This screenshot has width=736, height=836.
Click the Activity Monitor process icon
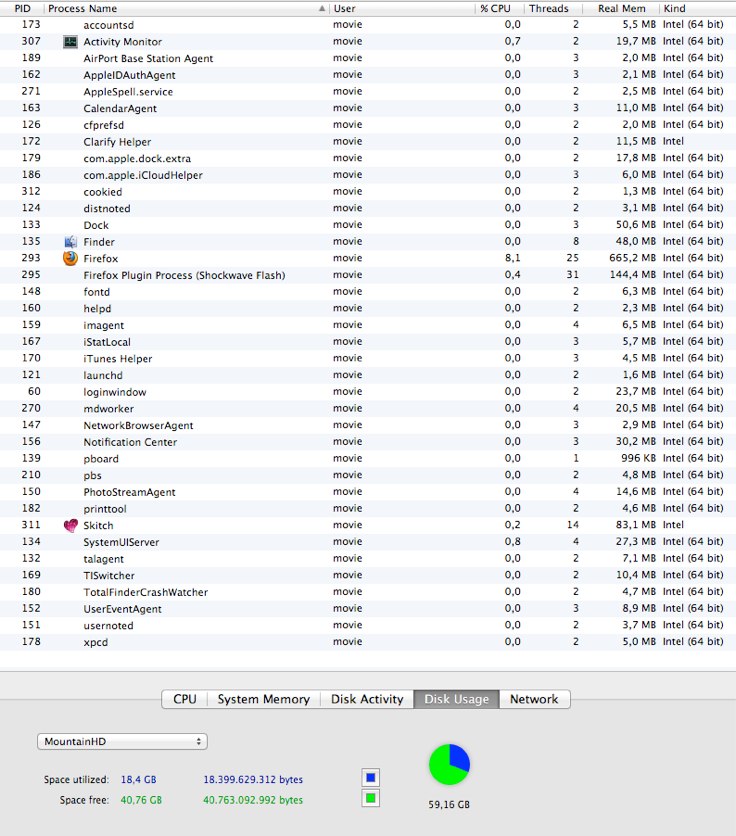70,42
